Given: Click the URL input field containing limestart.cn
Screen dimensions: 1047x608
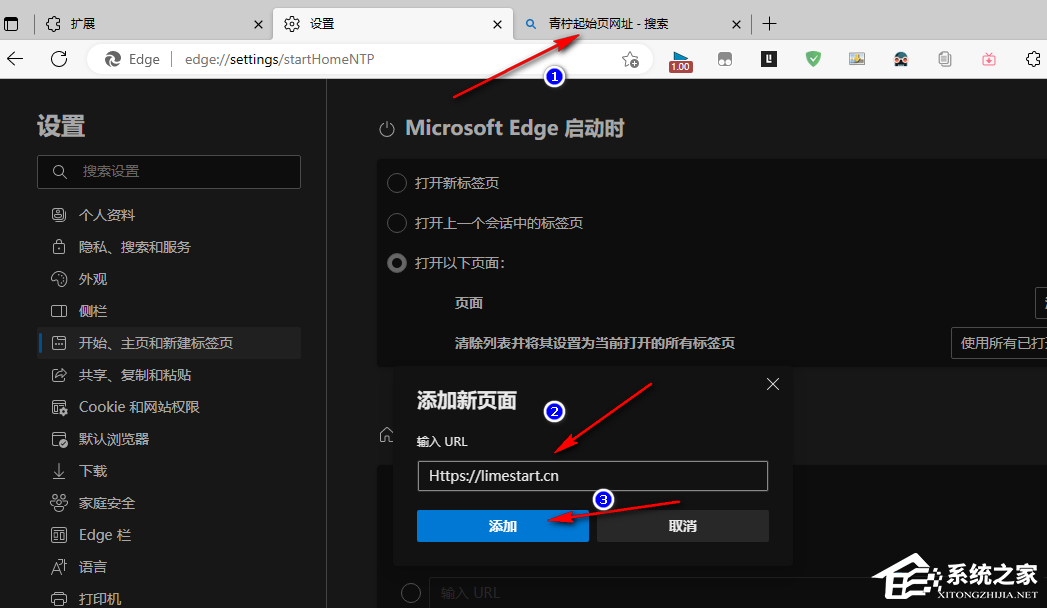Looking at the screenshot, I should [592, 476].
